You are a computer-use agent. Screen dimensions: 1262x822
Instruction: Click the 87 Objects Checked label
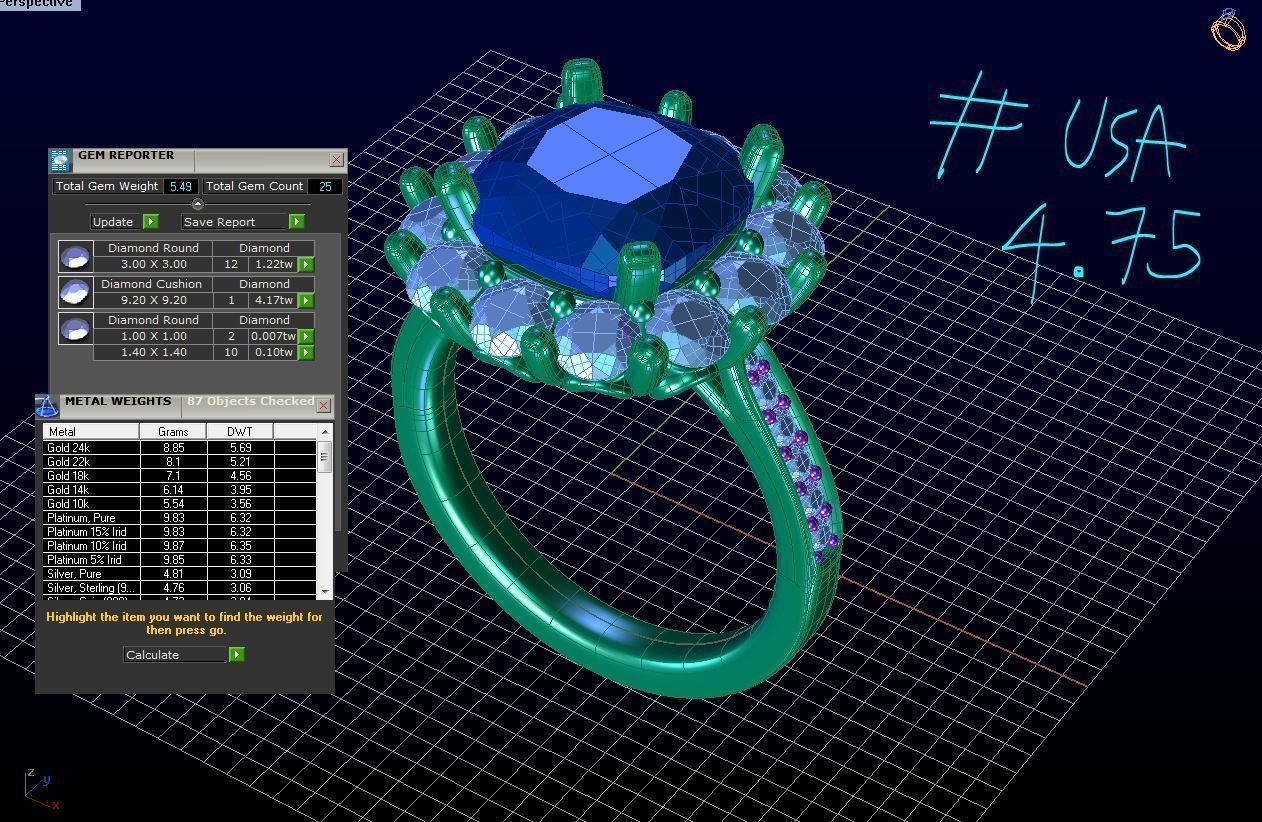point(250,401)
